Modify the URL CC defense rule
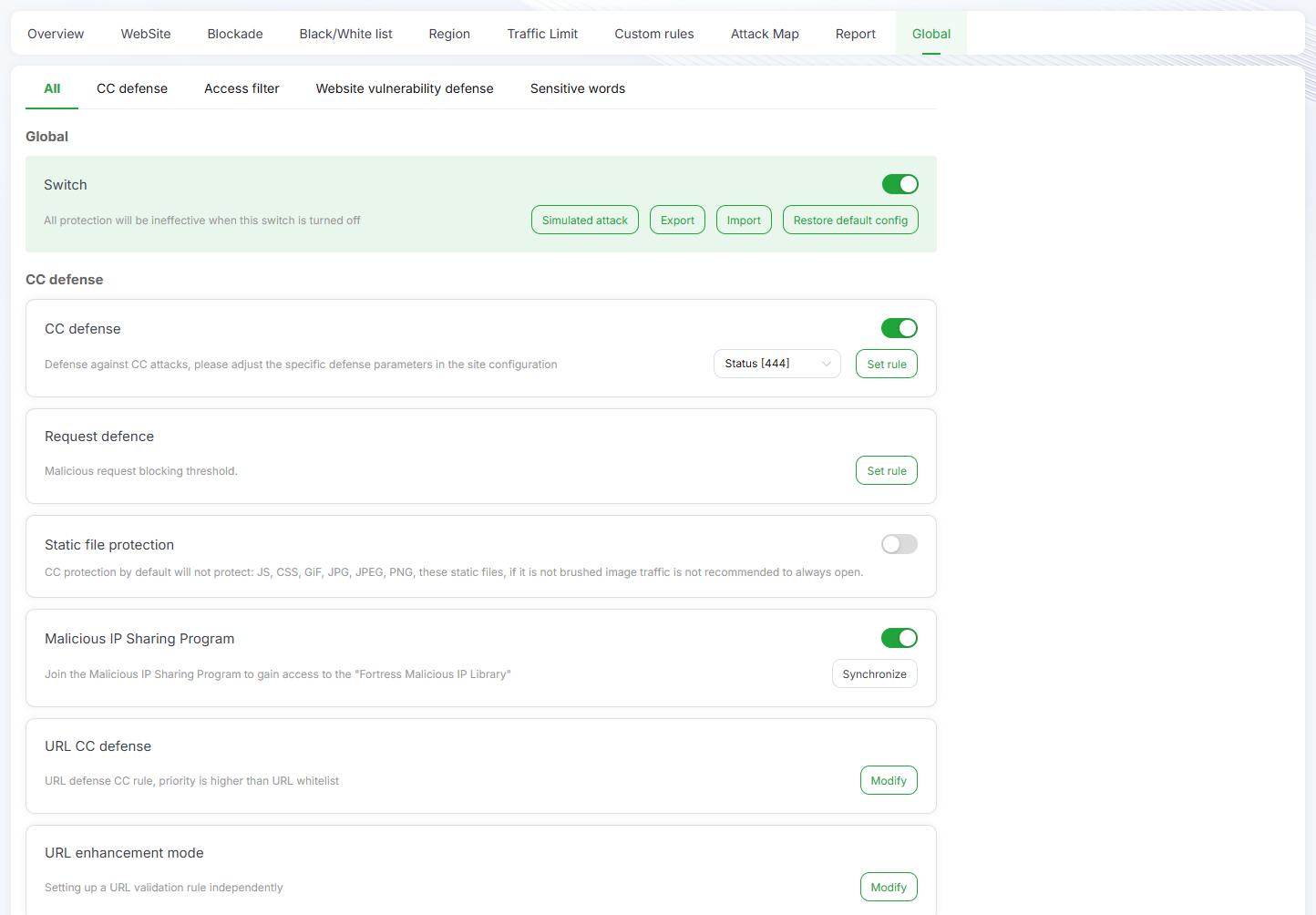The height and width of the screenshot is (915, 1316). point(888,781)
